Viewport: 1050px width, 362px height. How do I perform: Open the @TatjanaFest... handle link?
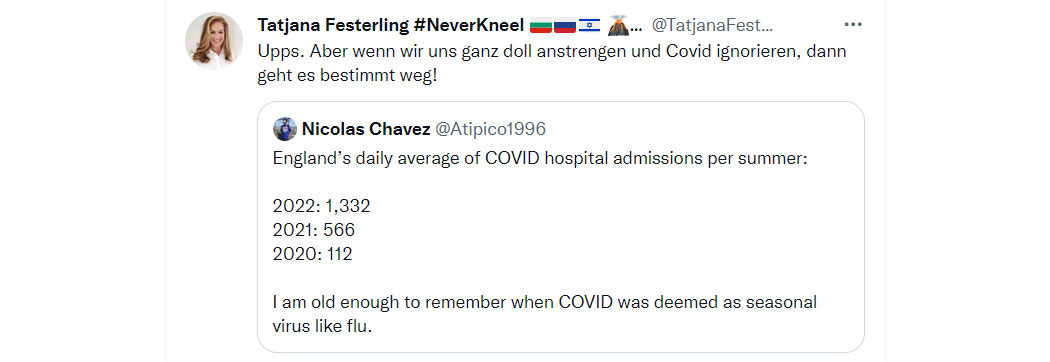coord(712,25)
